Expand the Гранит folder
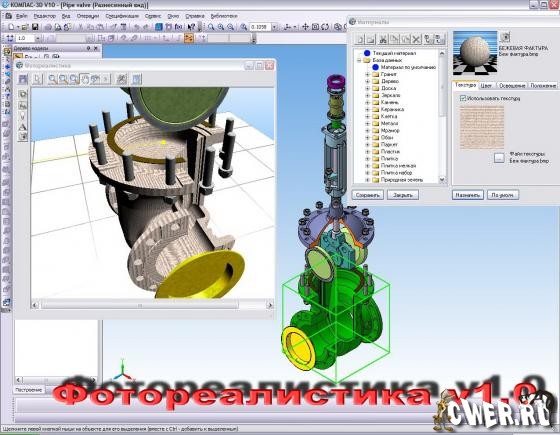 tap(367, 74)
